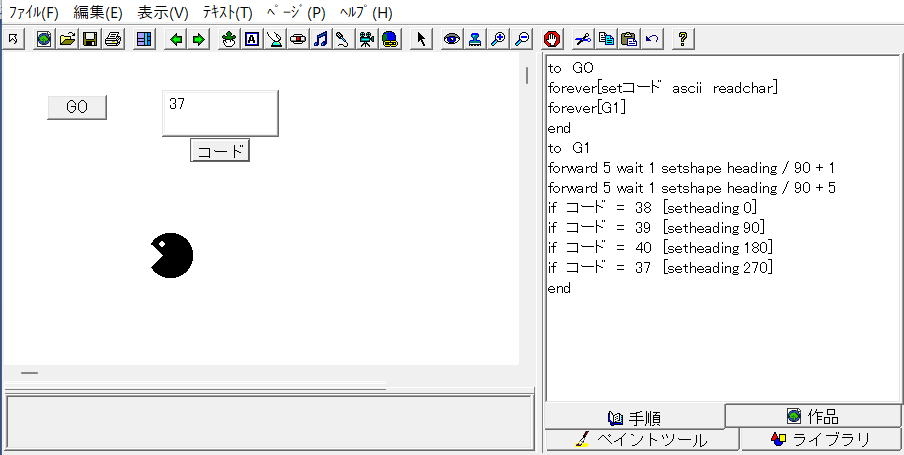Click the Pac-Man turtle shape

[171, 255]
